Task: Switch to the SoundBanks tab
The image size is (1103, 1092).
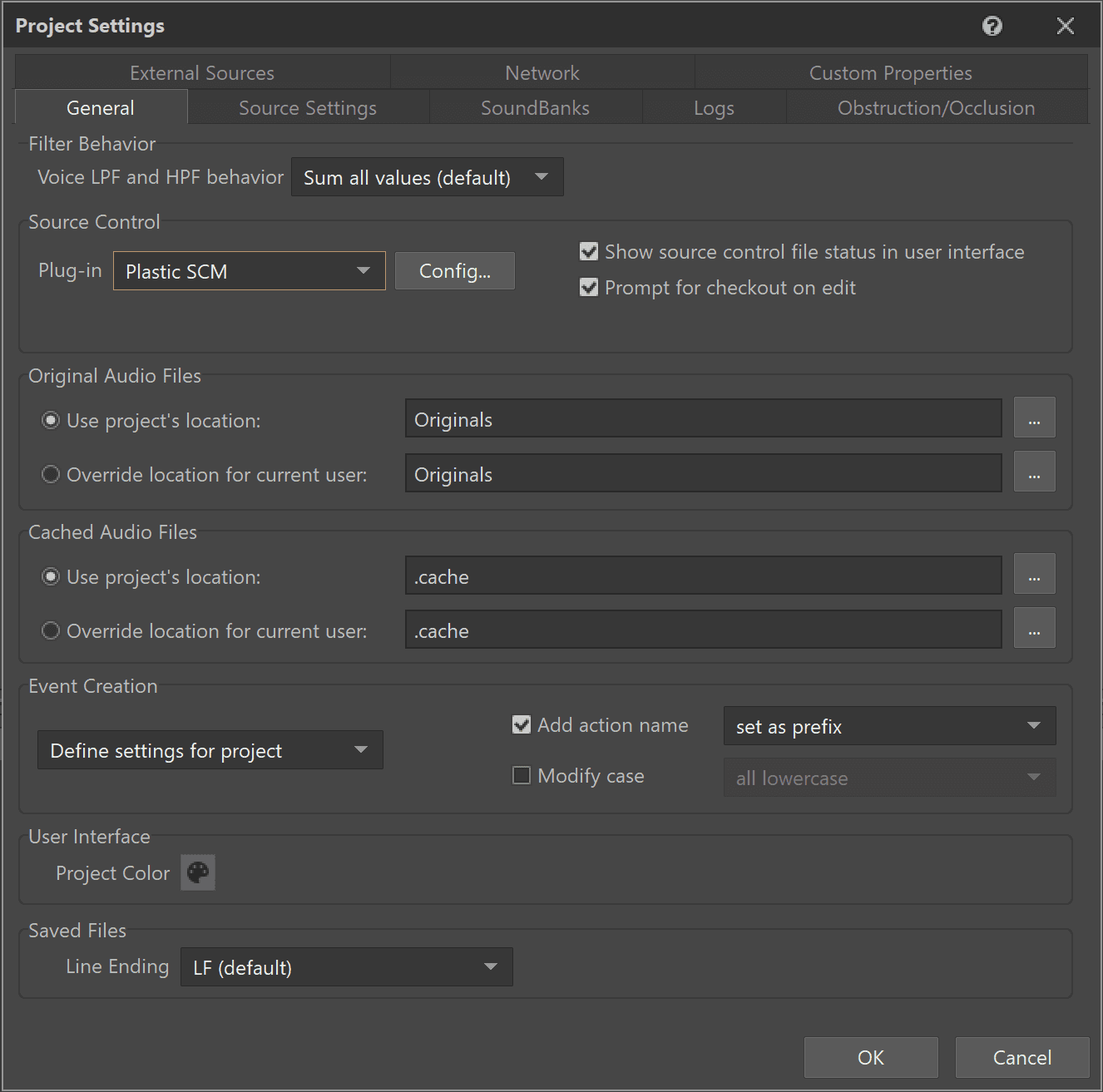Action: pos(535,108)
